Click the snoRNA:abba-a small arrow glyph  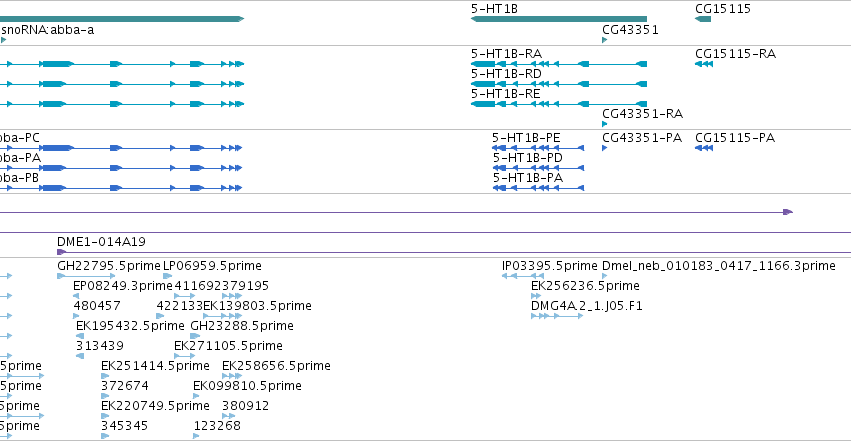coord(3,40)
